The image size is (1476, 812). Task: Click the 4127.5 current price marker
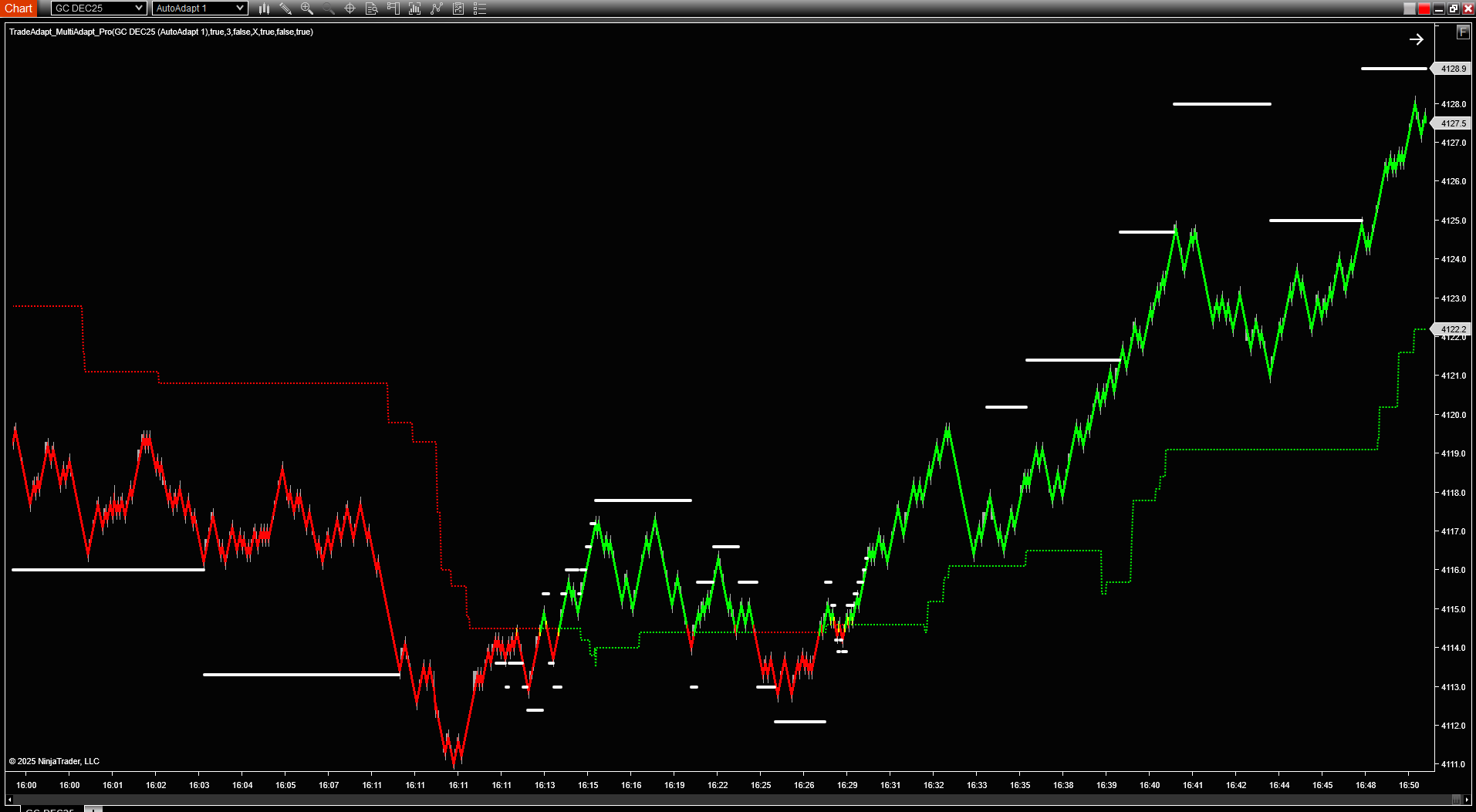[1453, 123]
